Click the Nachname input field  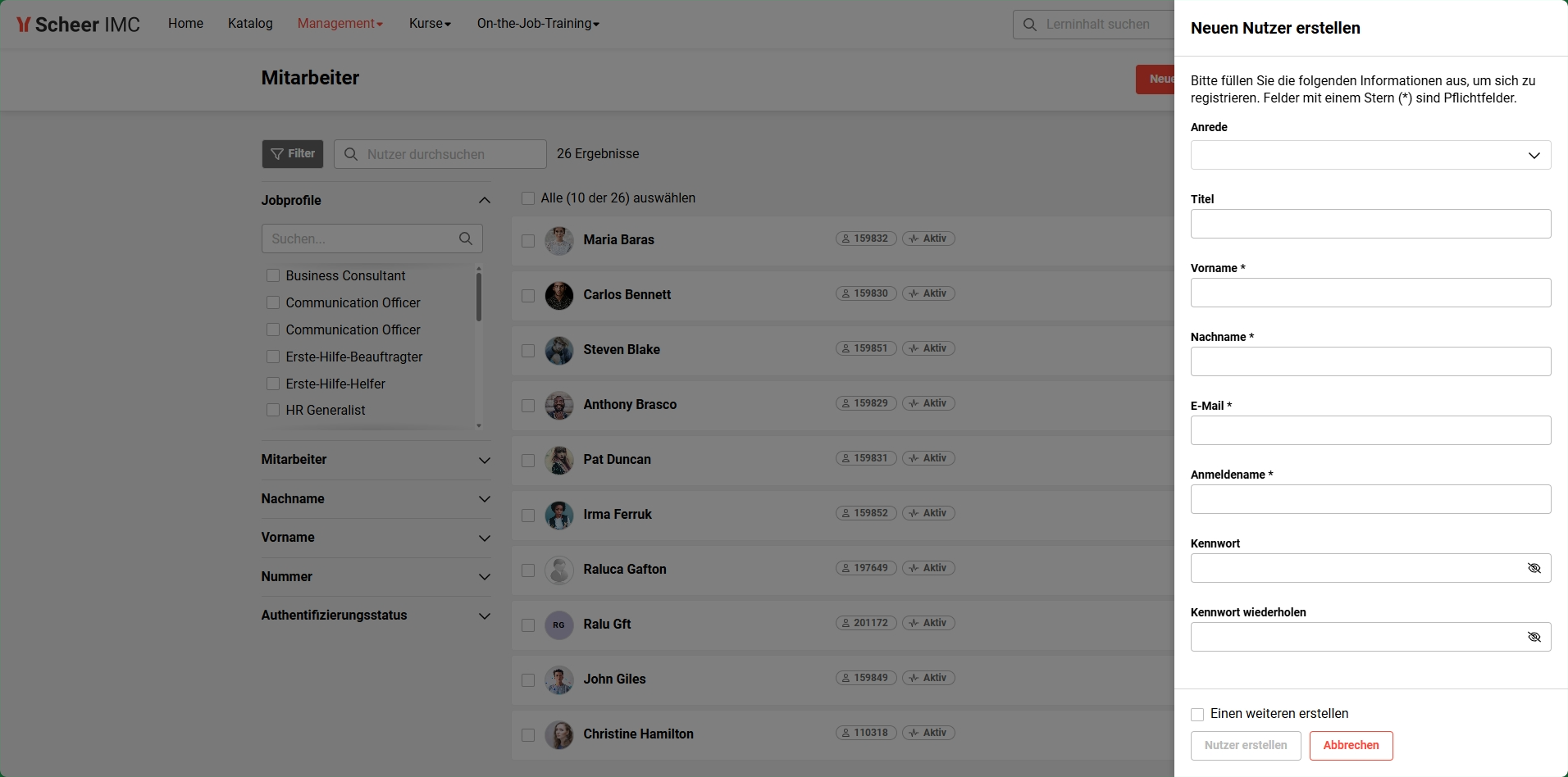(1370, 361)
